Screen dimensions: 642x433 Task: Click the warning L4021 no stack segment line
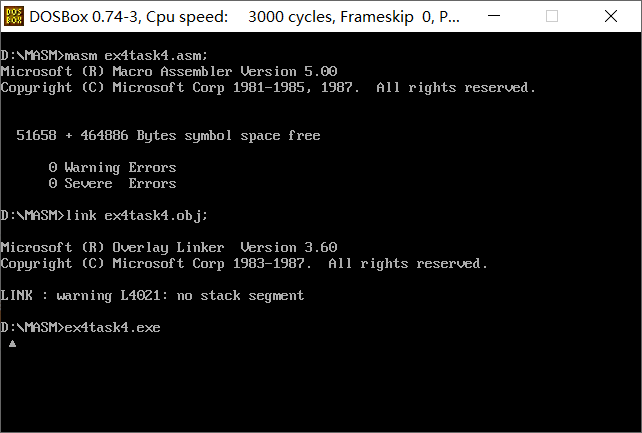[152, 295]
